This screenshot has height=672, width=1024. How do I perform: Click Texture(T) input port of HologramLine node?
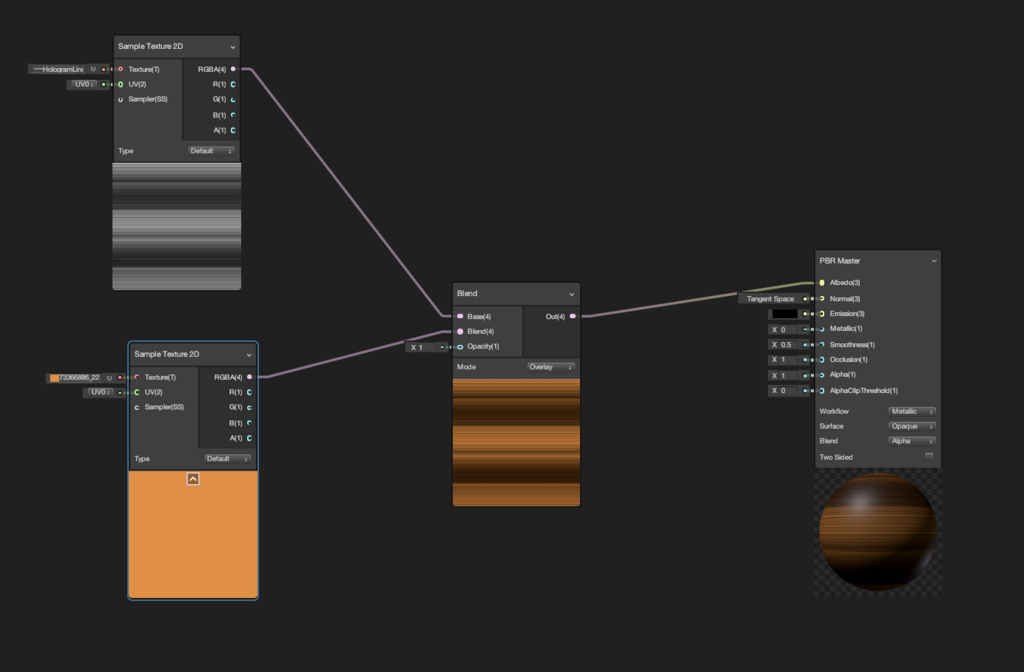(120, 69)
